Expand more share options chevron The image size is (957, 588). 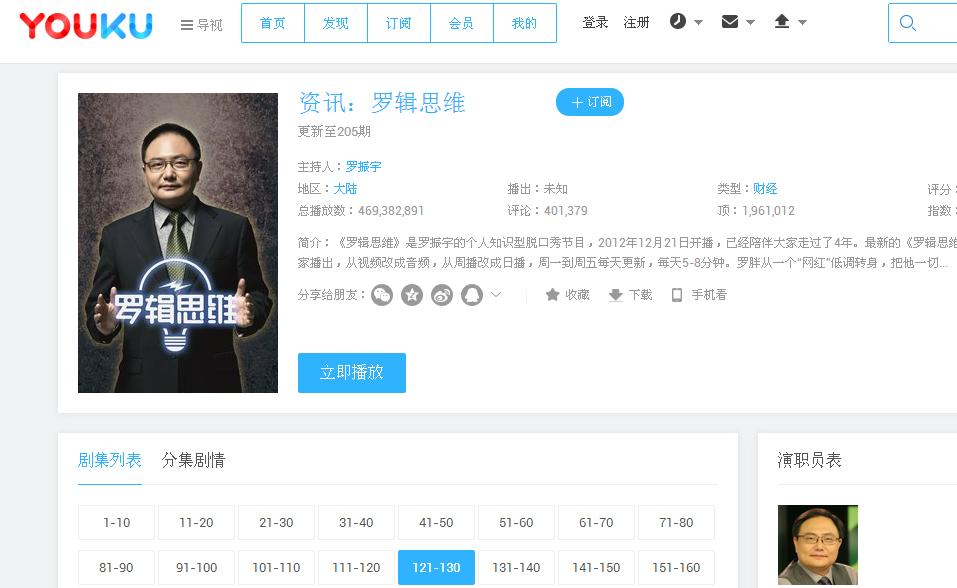point(496,295)
